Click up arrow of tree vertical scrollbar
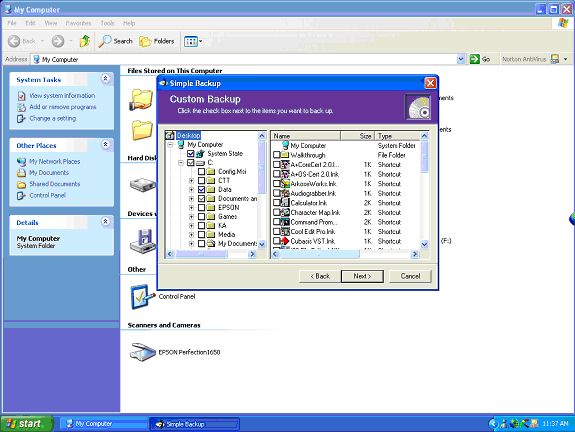Image resolution: width=575 pixels, height=432 pixels. (261, 136)
